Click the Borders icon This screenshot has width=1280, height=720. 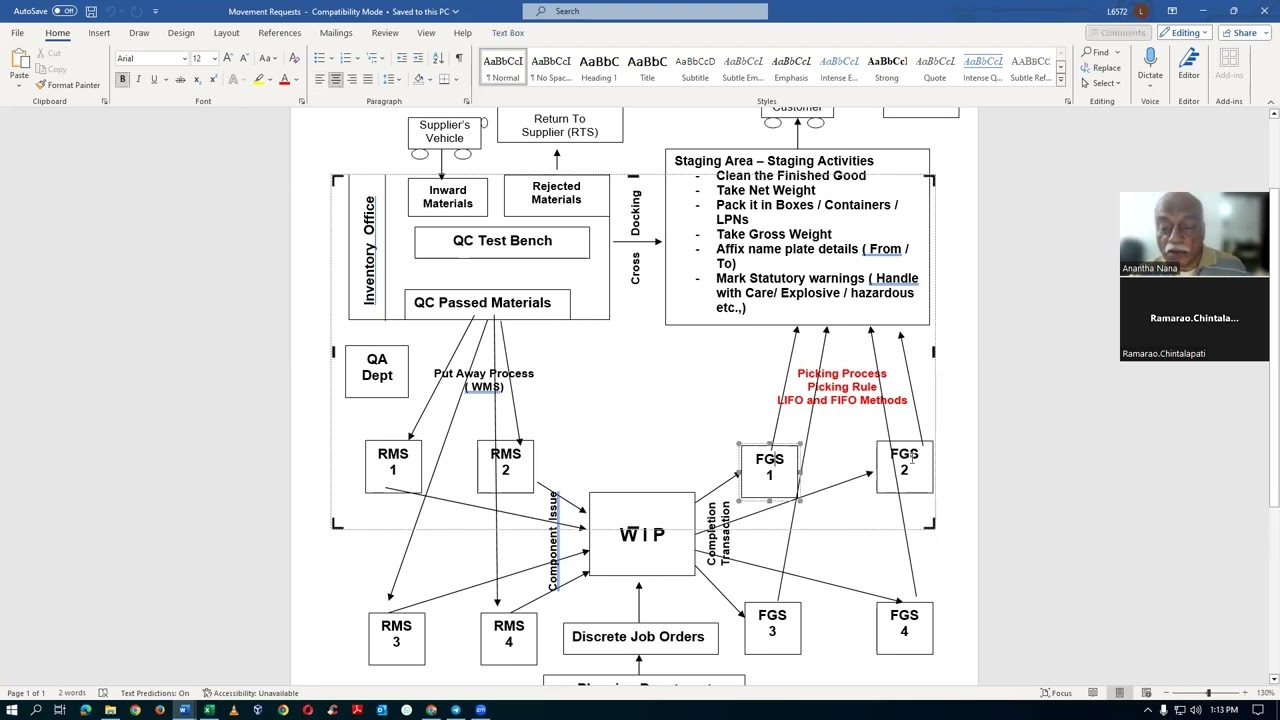click(x=444, y=79)
